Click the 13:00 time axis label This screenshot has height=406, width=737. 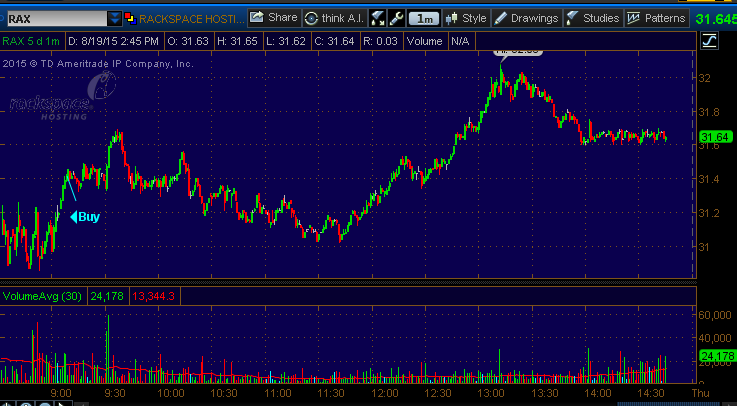click(491, 393)
